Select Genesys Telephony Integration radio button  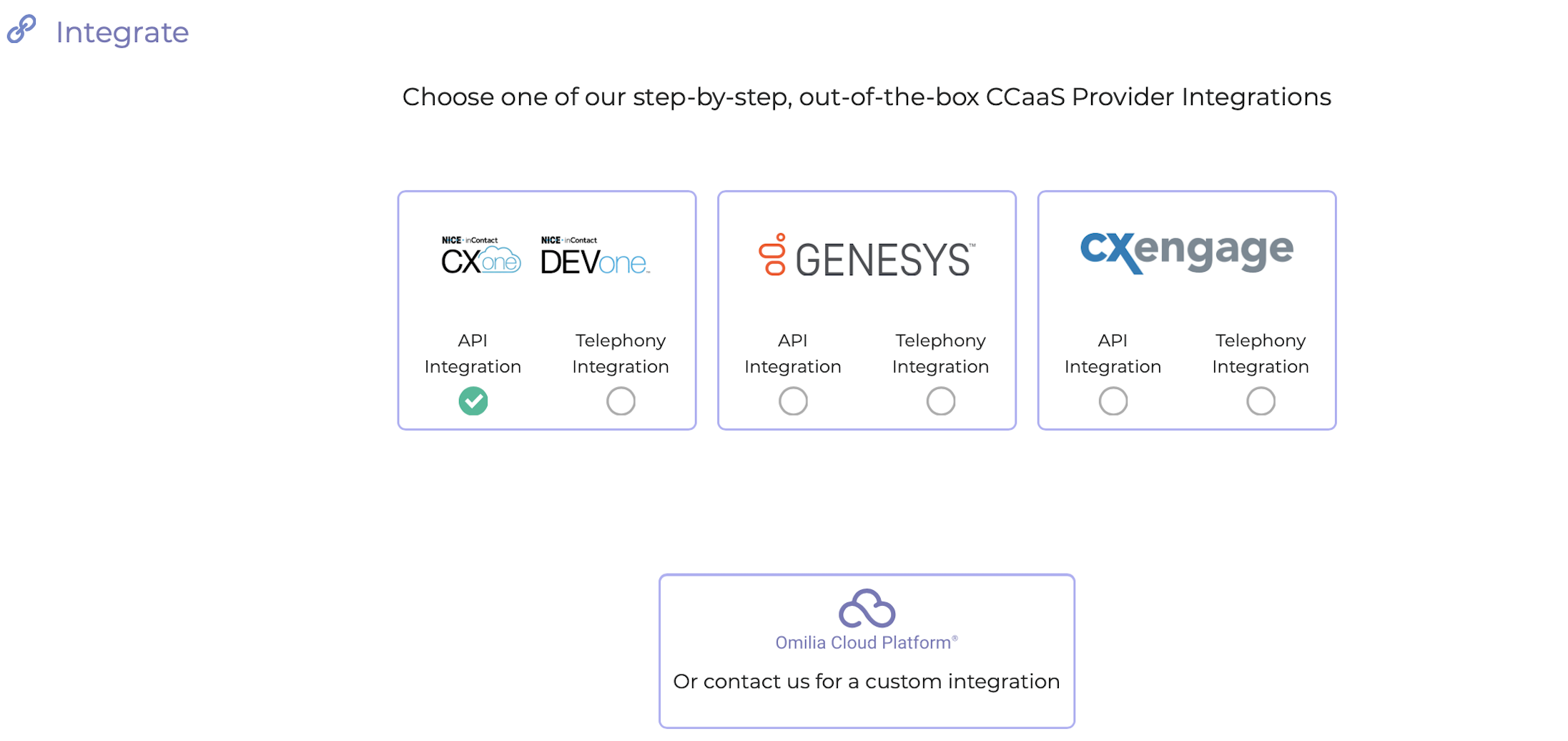(x=941, y=401)
